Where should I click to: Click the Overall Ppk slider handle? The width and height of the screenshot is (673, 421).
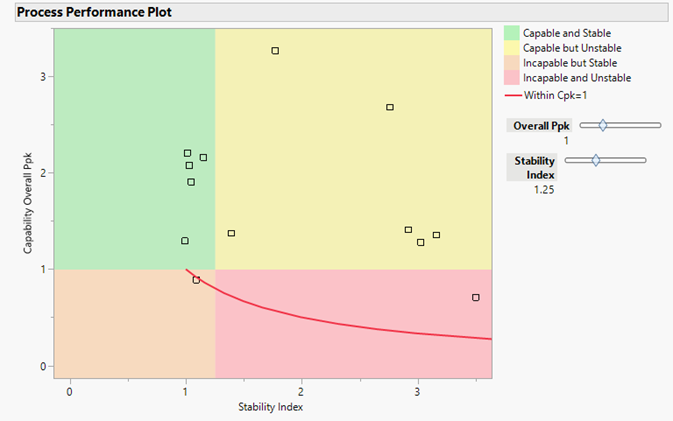click(602, 125)
